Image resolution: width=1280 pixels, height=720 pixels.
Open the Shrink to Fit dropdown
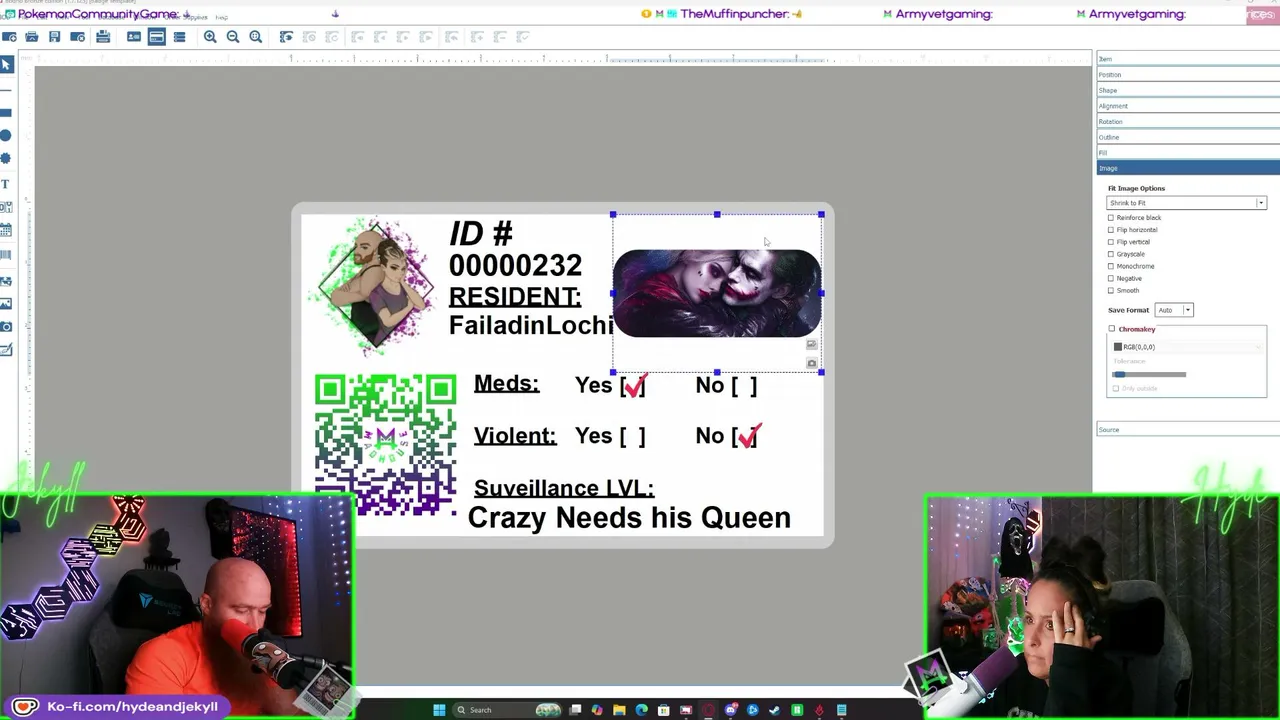pyautogui.click(x=1187, y=203)
